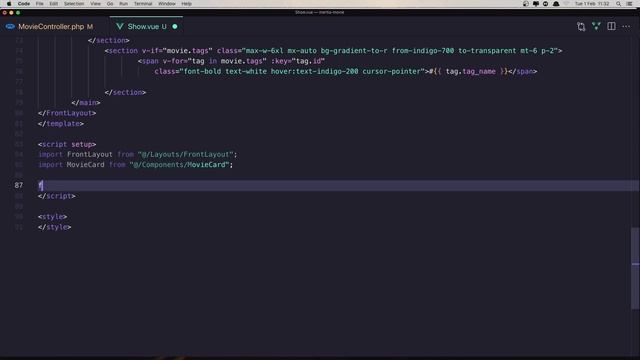Open Control Center in menu bar
The width and height of the screenshot is (640, 360).
[629, 4]
